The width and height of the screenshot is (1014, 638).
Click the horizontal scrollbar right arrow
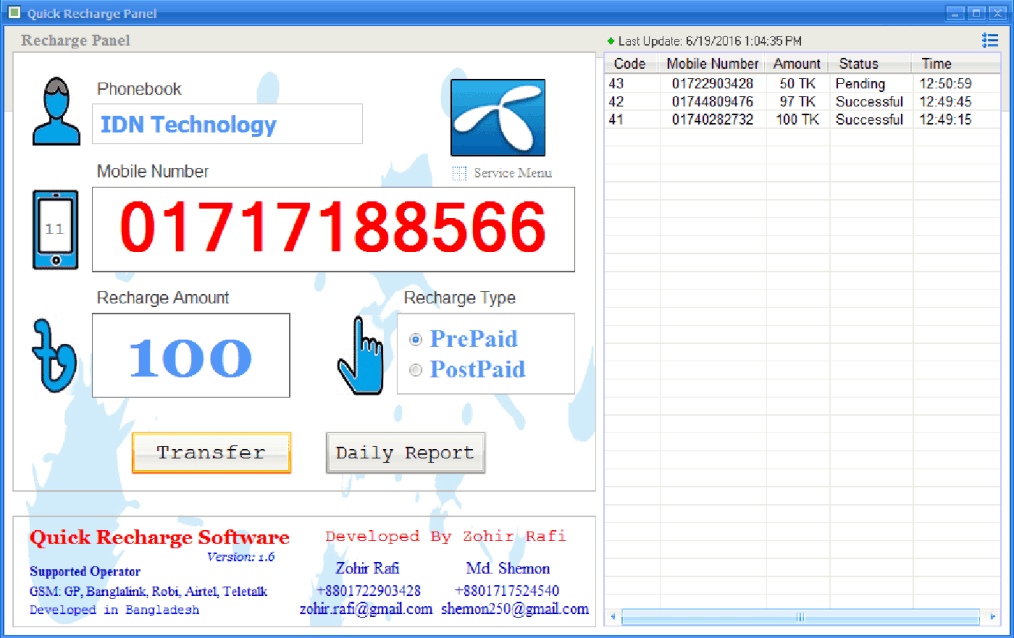[x=992, y=617]
